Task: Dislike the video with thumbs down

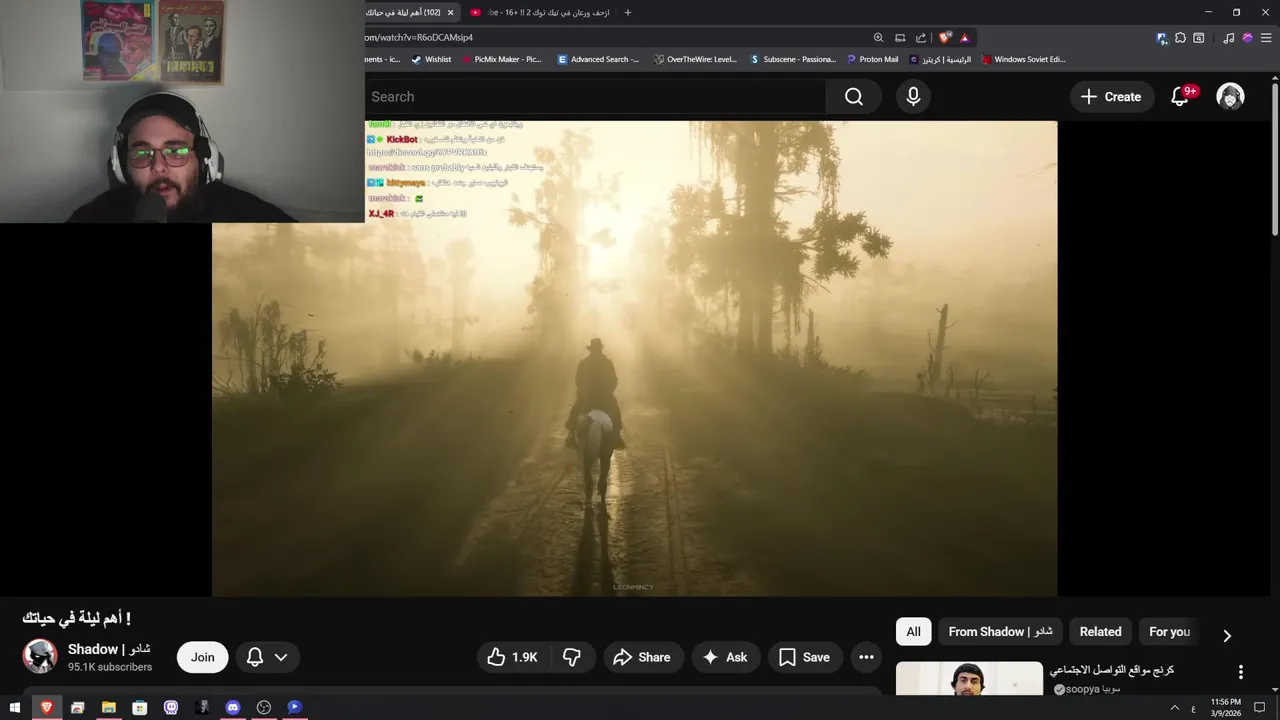Action: click(x=572, y=657)
